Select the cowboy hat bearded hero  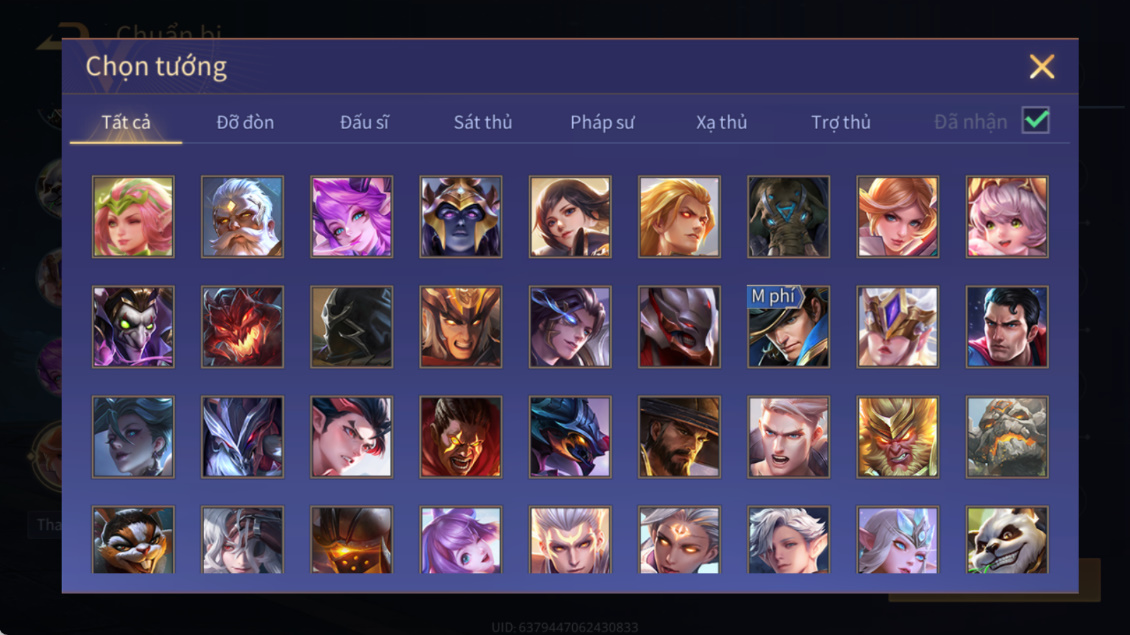point(679,436)
